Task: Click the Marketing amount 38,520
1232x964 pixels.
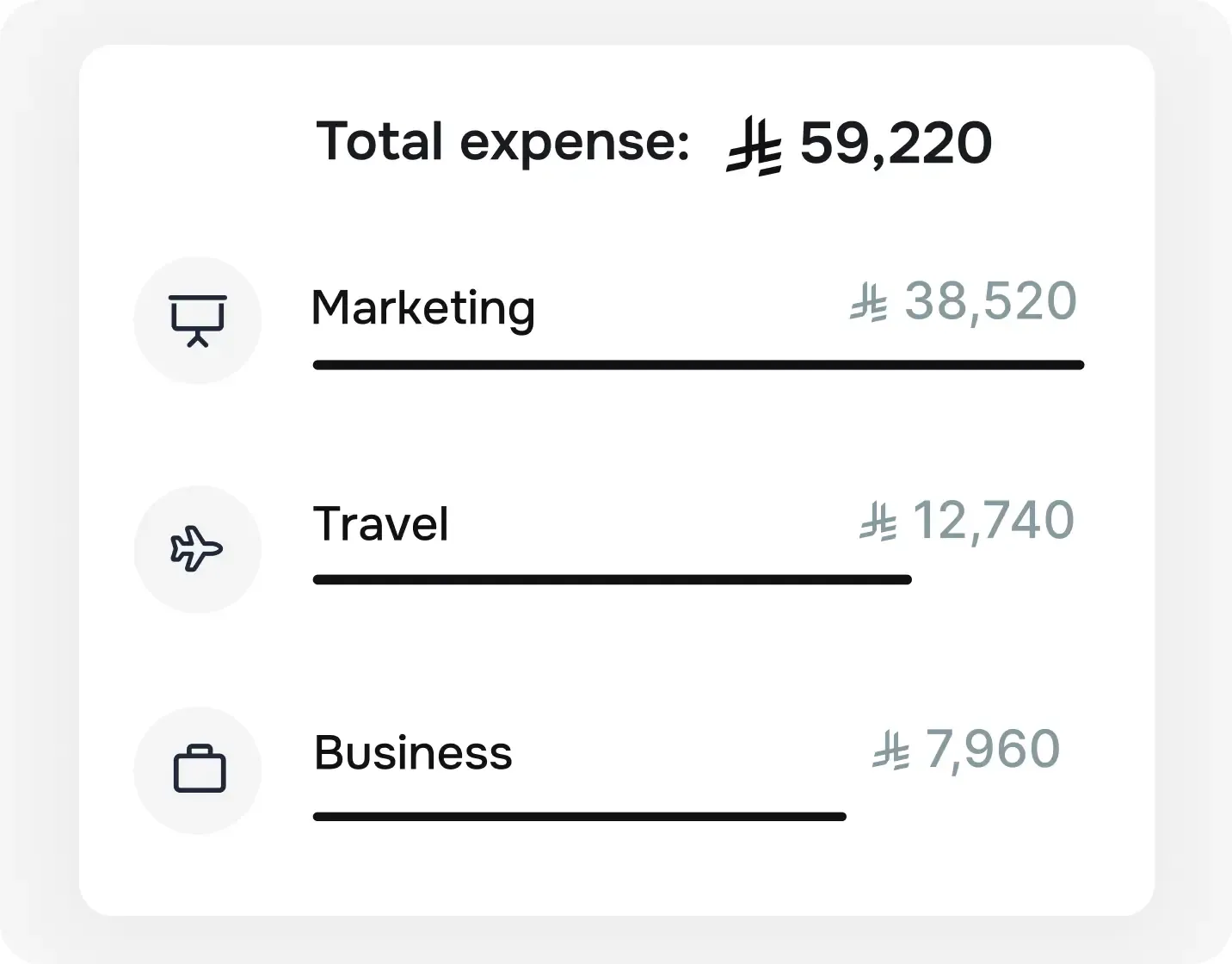Action: click(x=990, y=301)
